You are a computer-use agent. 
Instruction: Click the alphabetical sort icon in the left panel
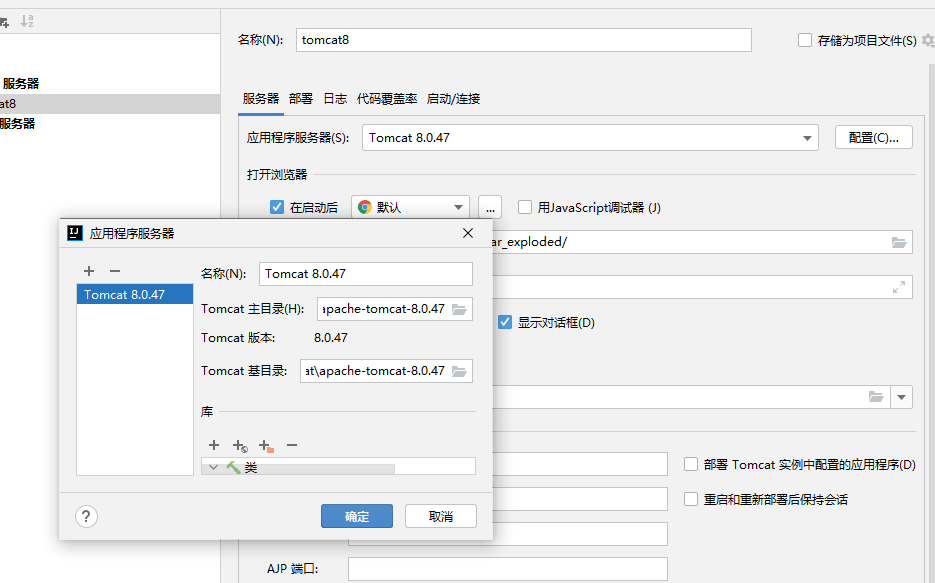coord(27,21)
